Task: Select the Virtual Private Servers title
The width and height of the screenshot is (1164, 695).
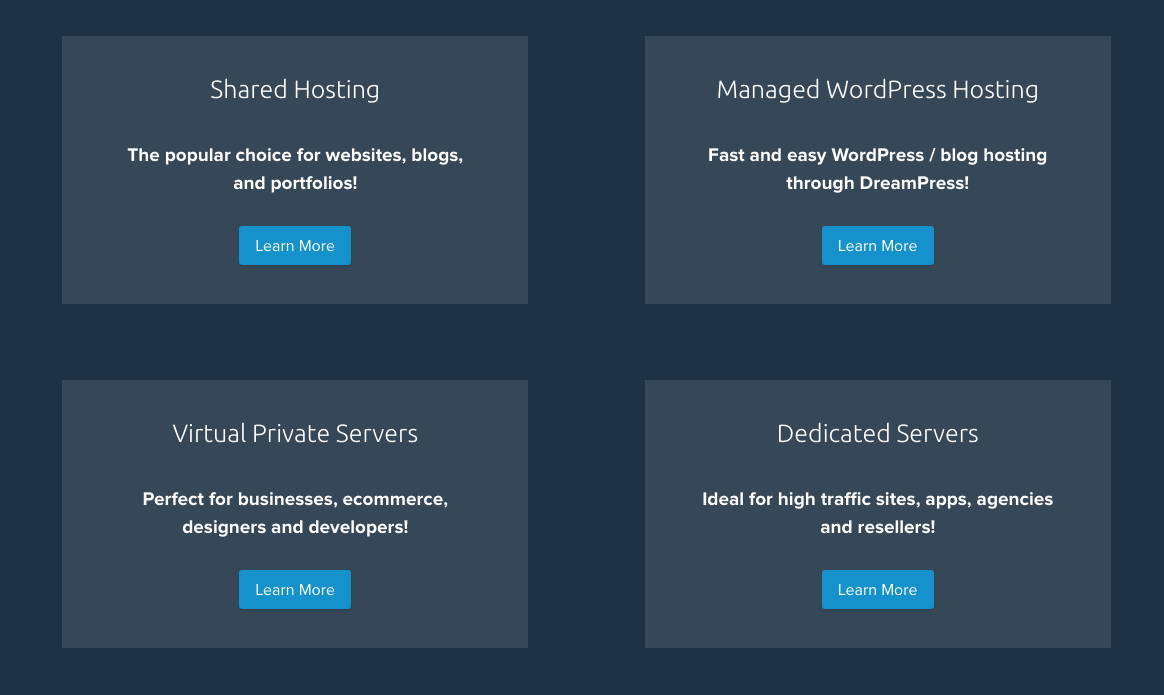Action: point(294,433)
